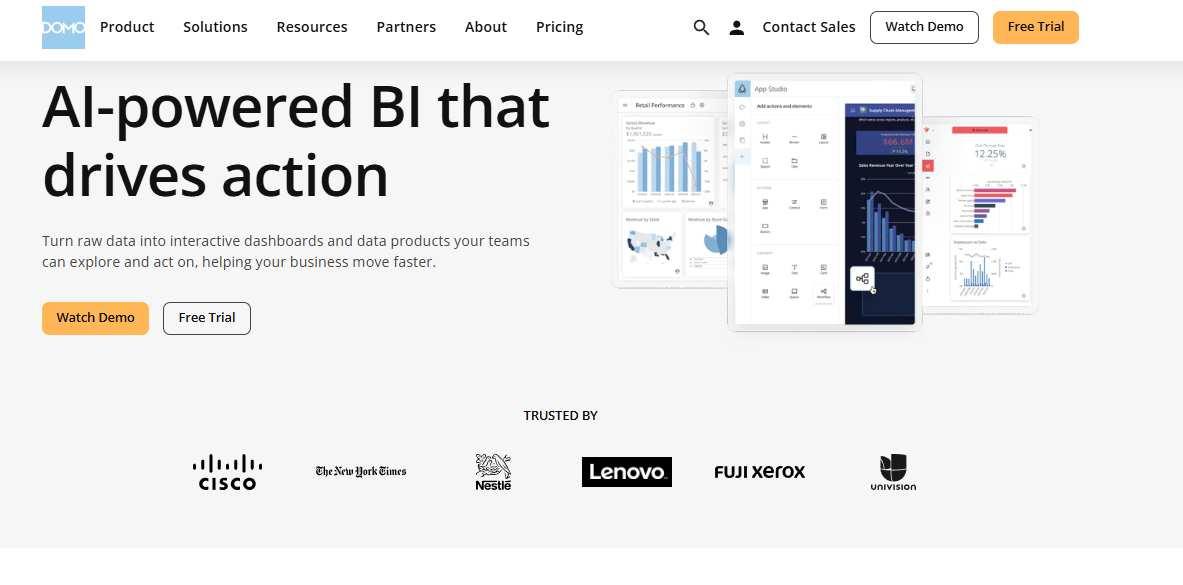Click the Fuji Xerox logo

pyautogui.click(x=760, y=472)
